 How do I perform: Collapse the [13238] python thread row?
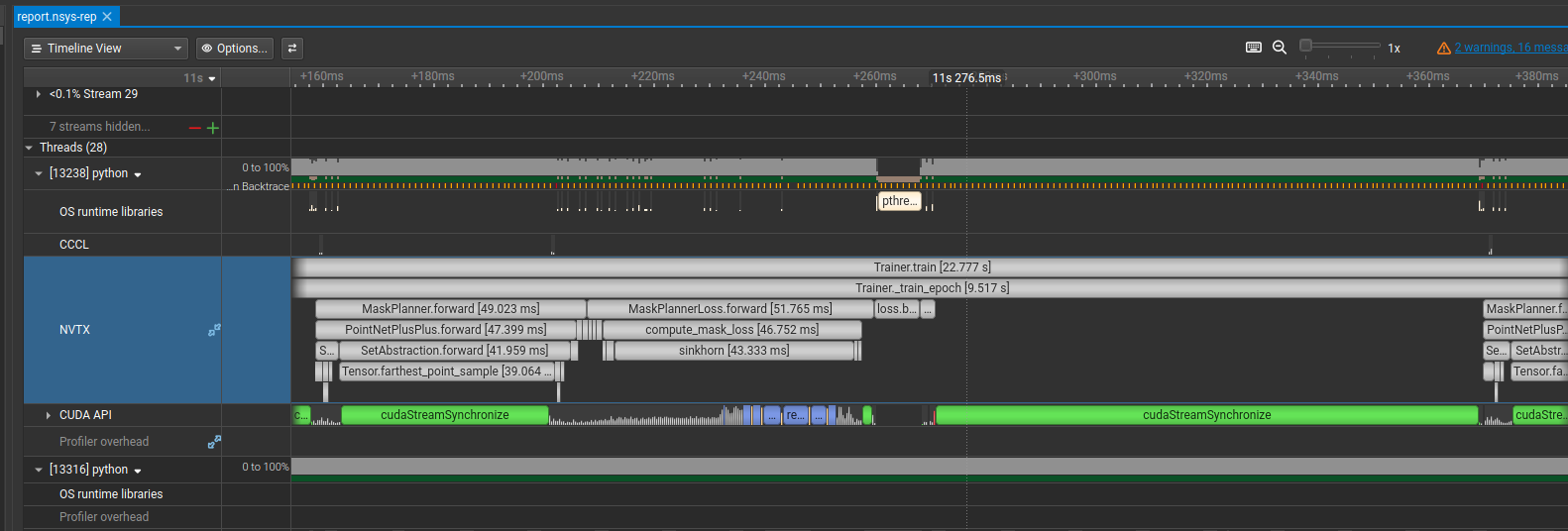pyautogui.click(x=39, y=173)
